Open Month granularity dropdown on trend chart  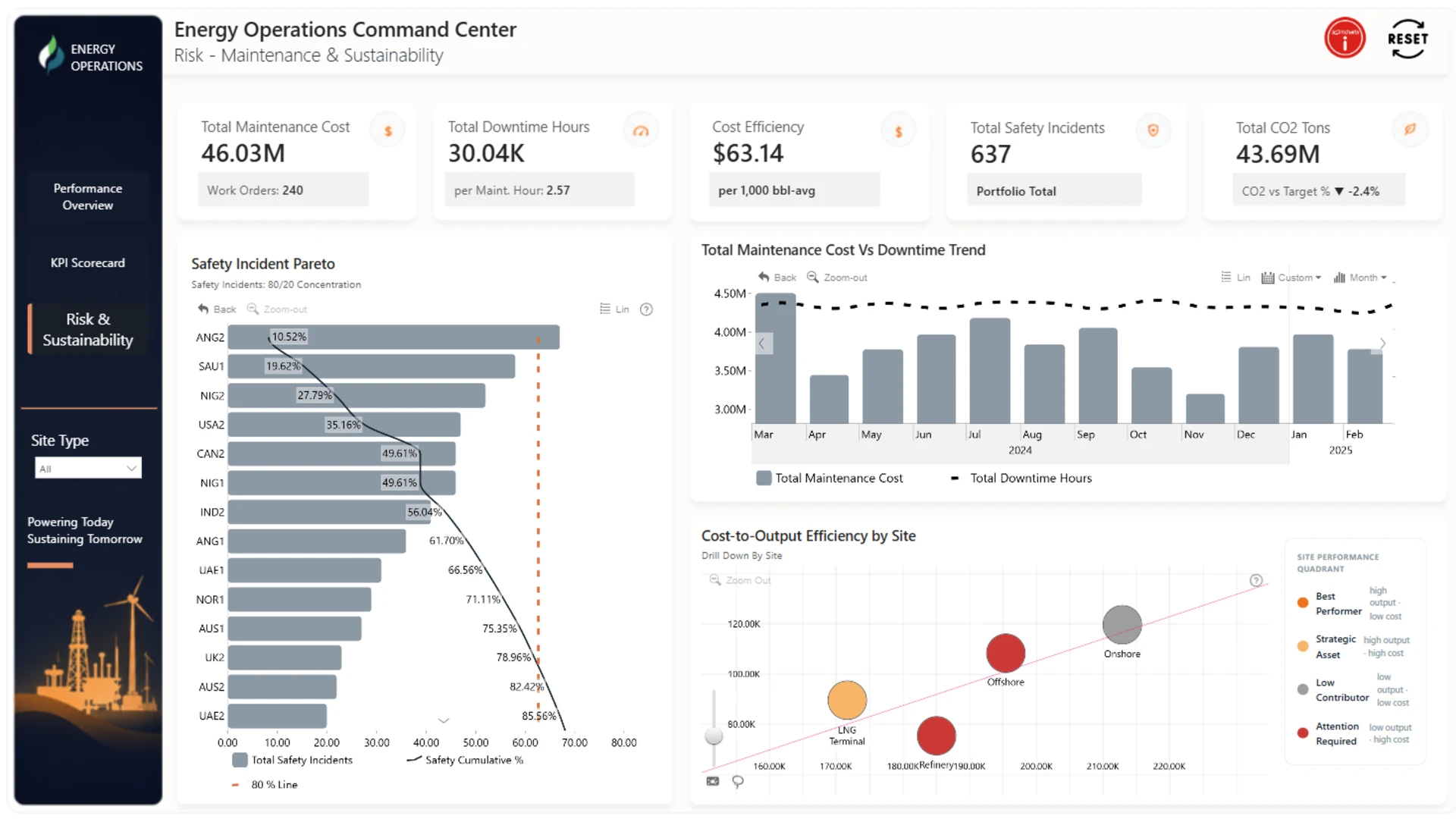tap(1360, 278)
